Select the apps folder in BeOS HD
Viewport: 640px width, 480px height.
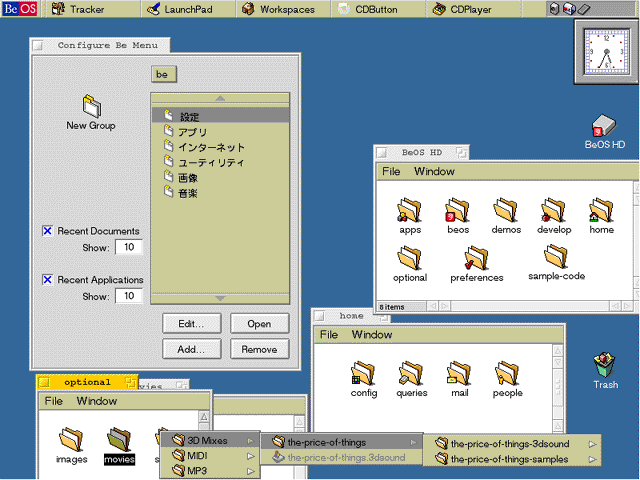click(410, 216)
